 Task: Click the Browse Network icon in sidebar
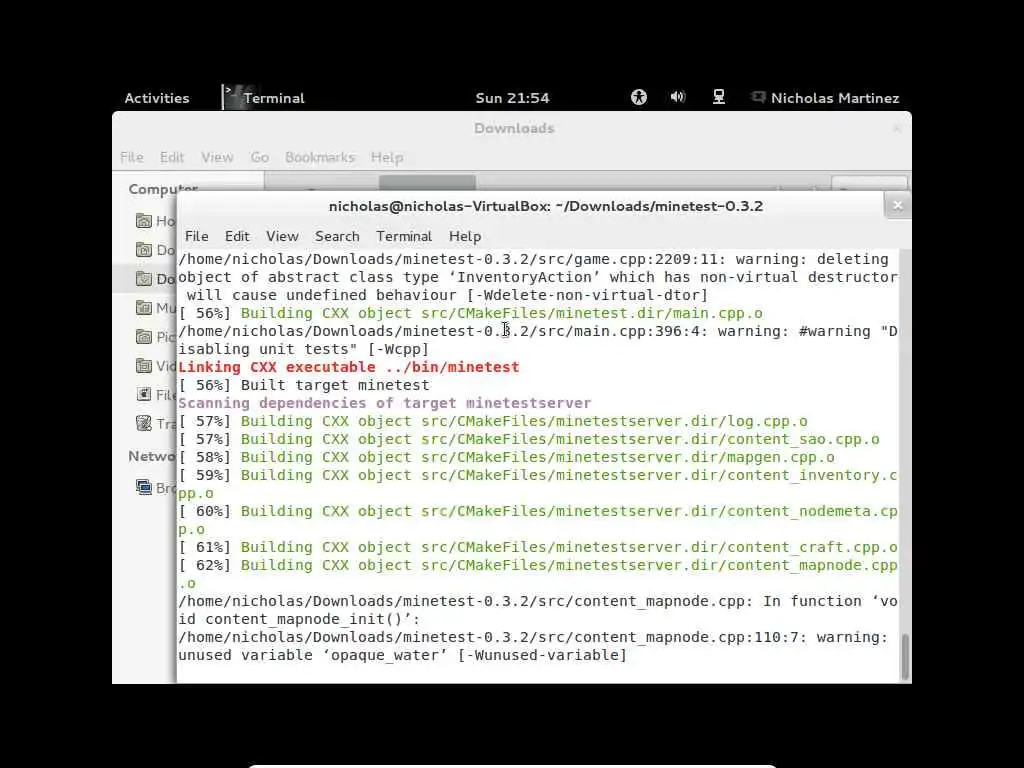pos(144,487)
